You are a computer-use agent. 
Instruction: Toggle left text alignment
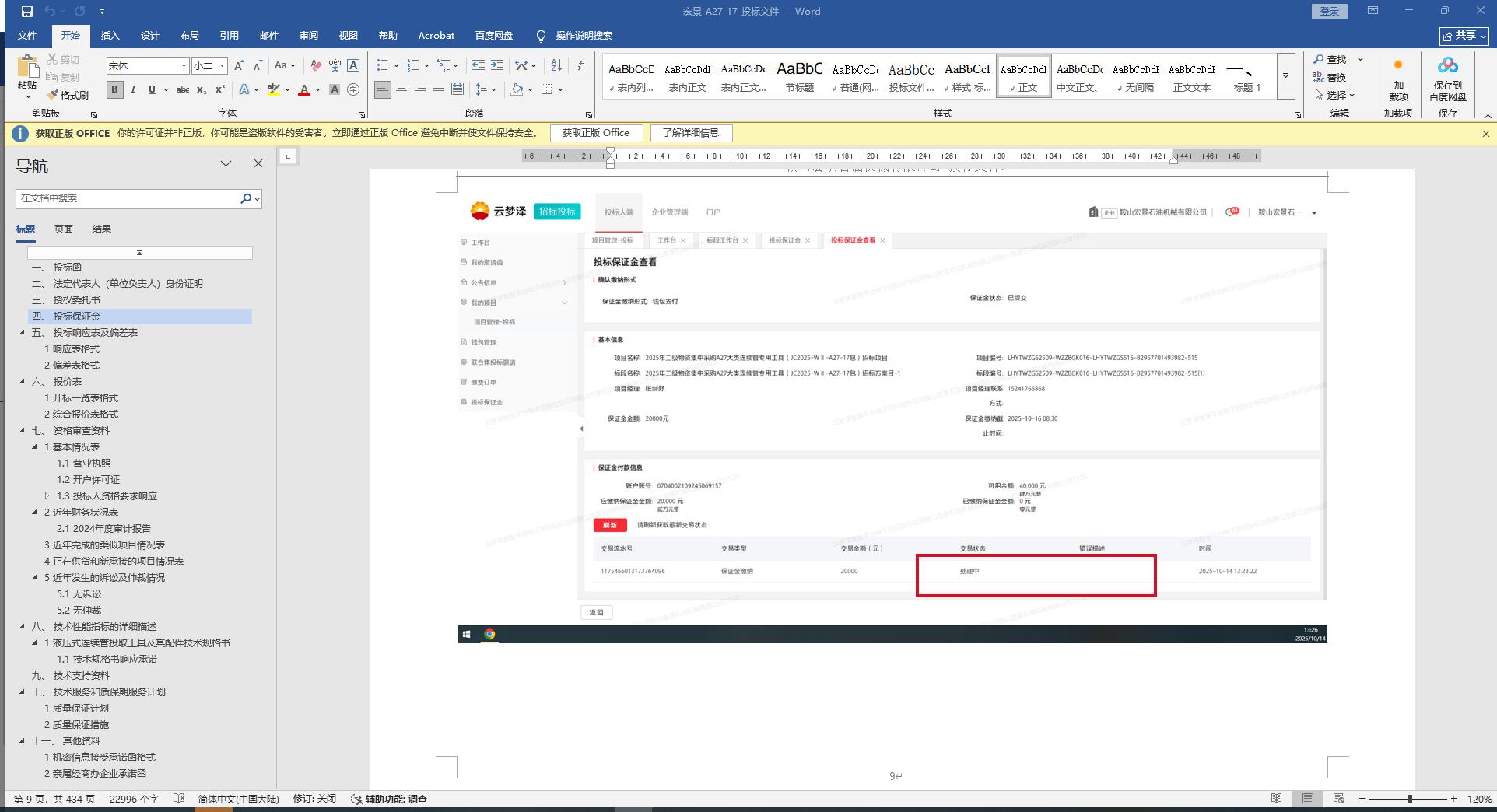pyautogui.click(x=383, y=89)
